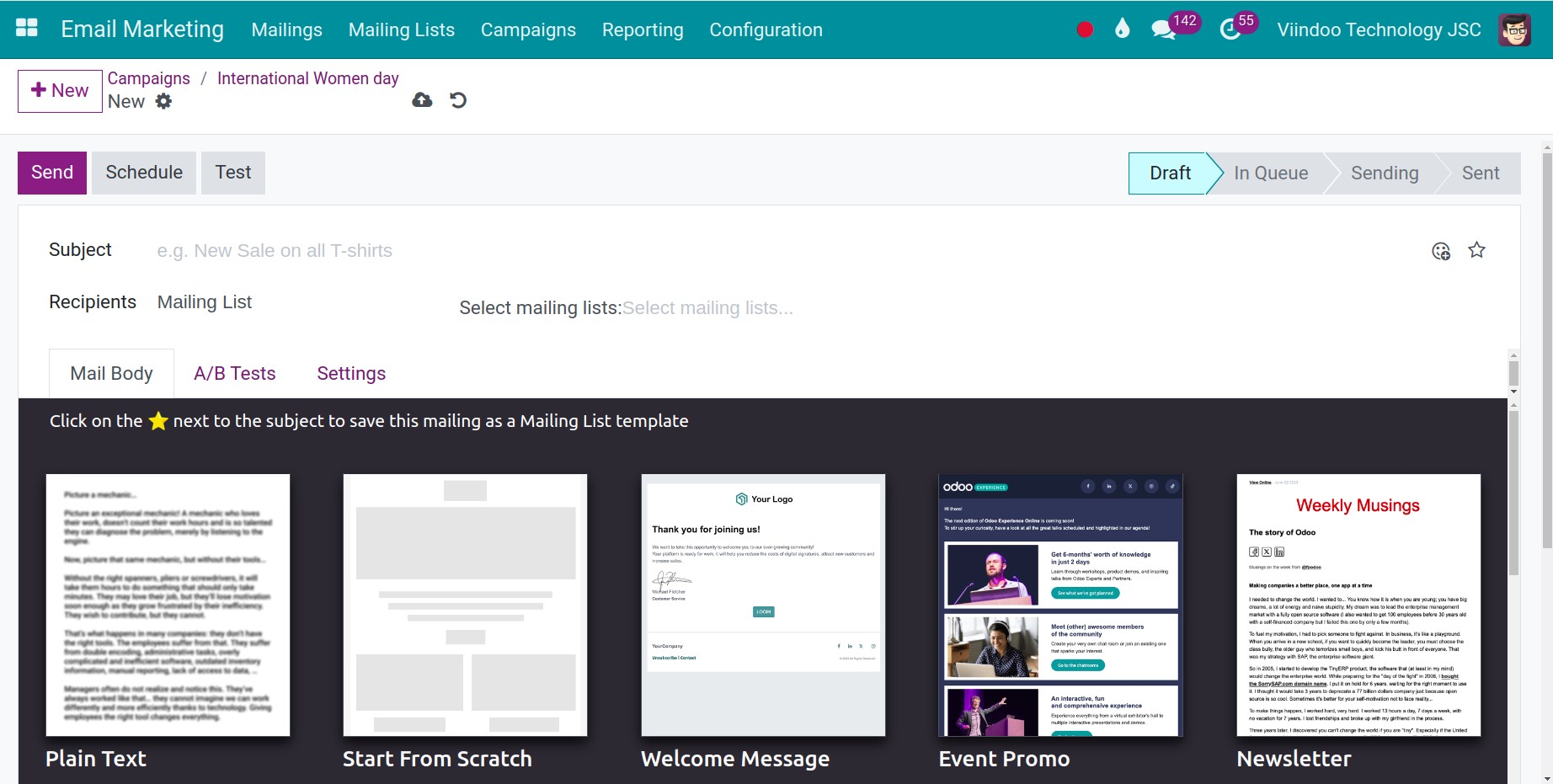The width and height of the screenshot is (1553, 784).
Task: Choose the Welcome Message template
Action: coord(763,605)
